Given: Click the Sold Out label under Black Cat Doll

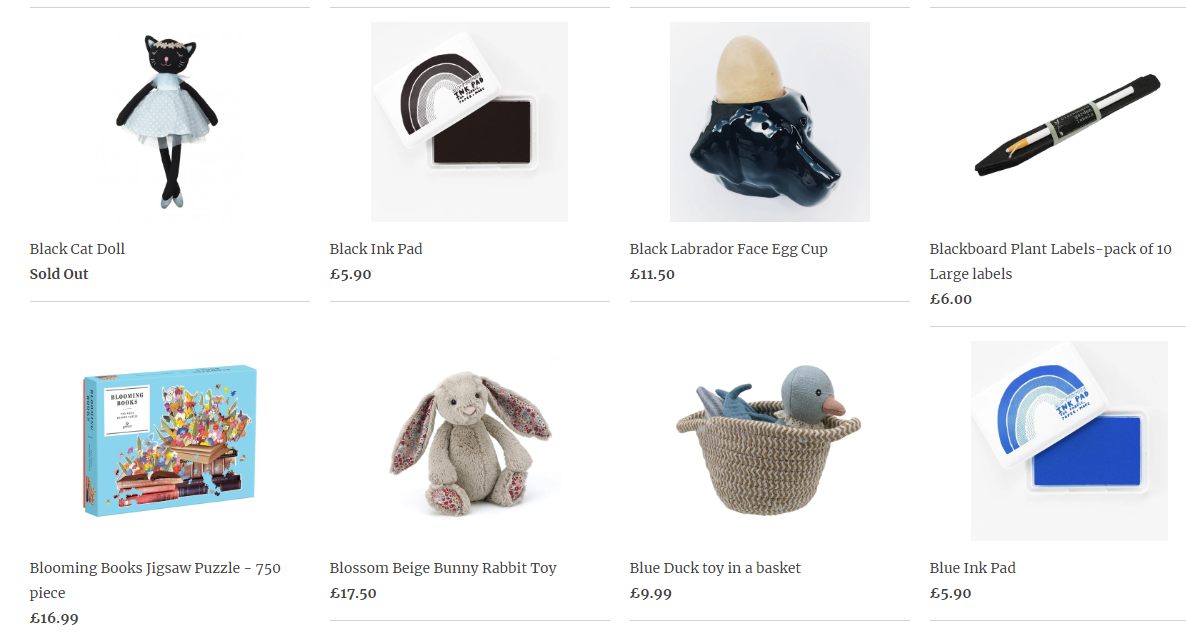Looking at the screenshot, I should click(59, 274).
